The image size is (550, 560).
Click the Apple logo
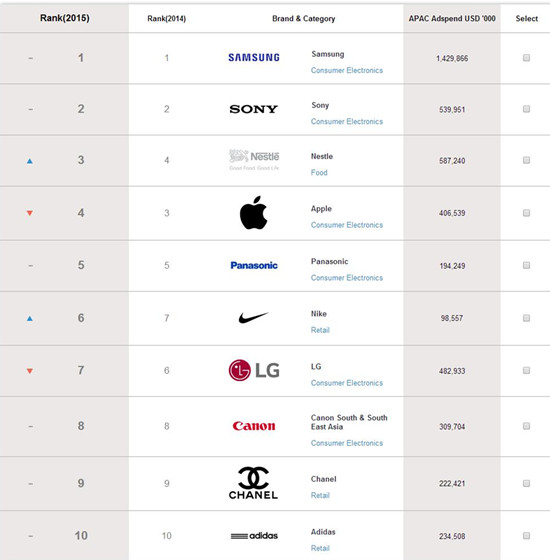point(254,213)
